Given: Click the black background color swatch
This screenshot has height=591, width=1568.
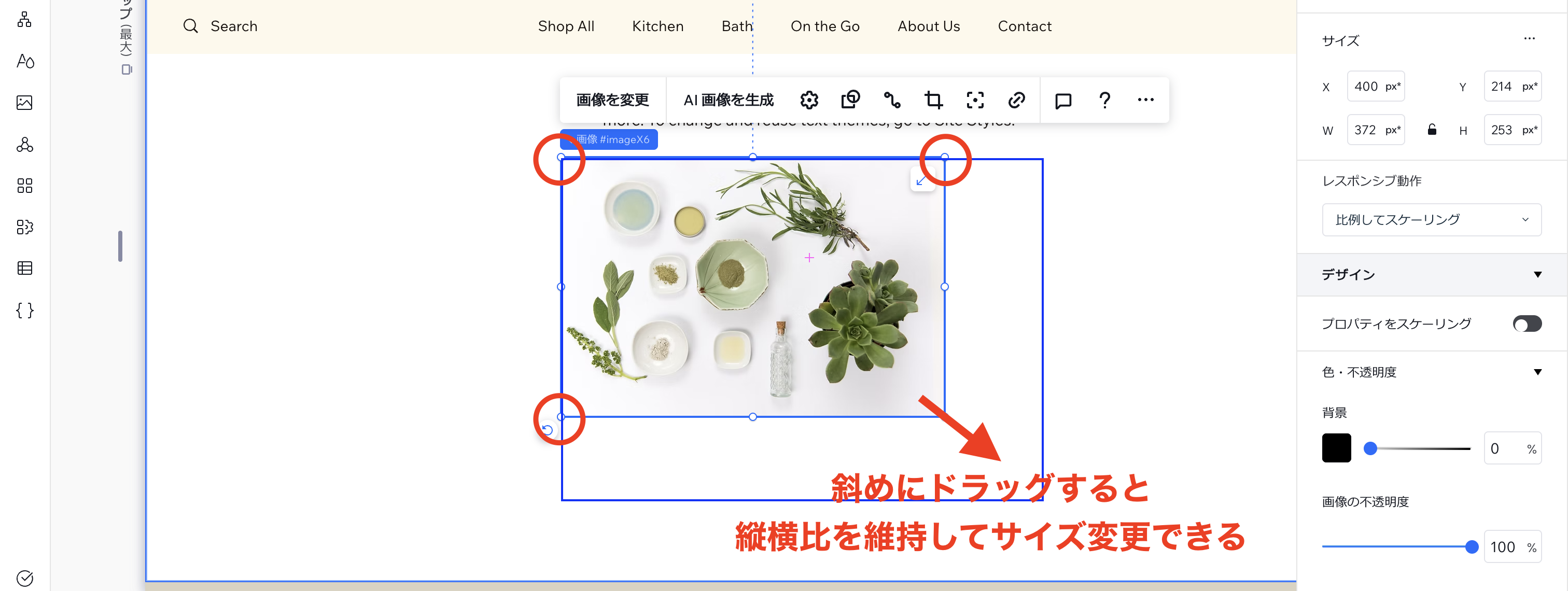Looking at the screenshot, I should (1337, 447).
